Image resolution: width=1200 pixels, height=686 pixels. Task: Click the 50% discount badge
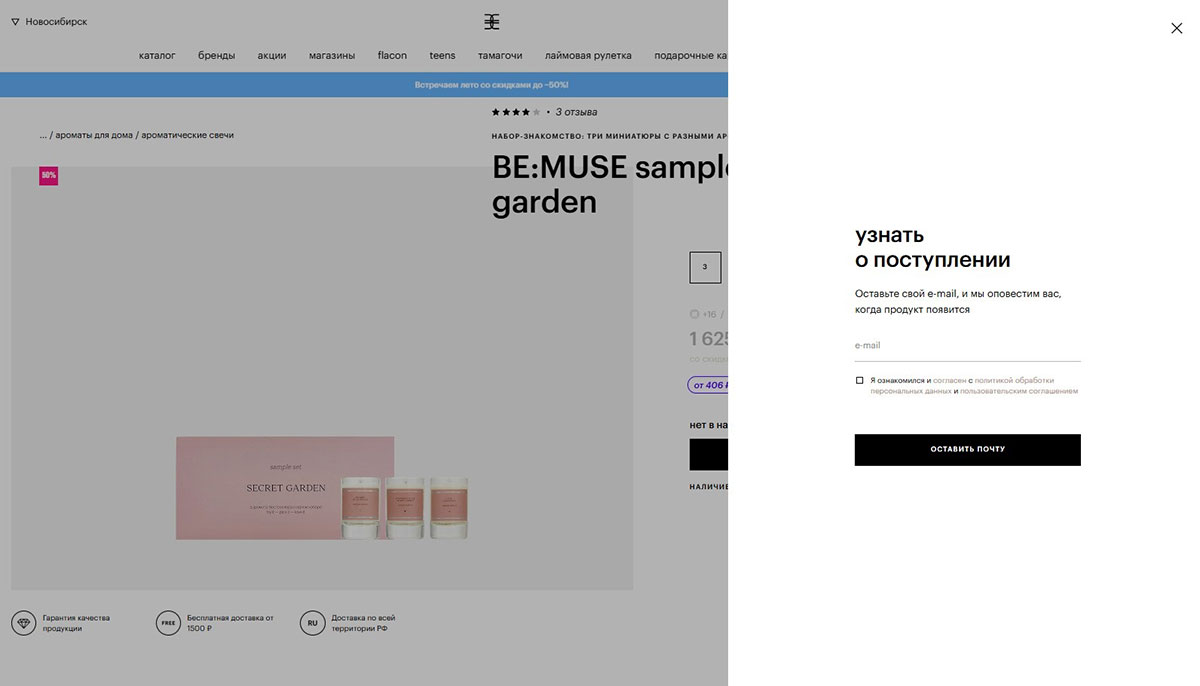48,175
